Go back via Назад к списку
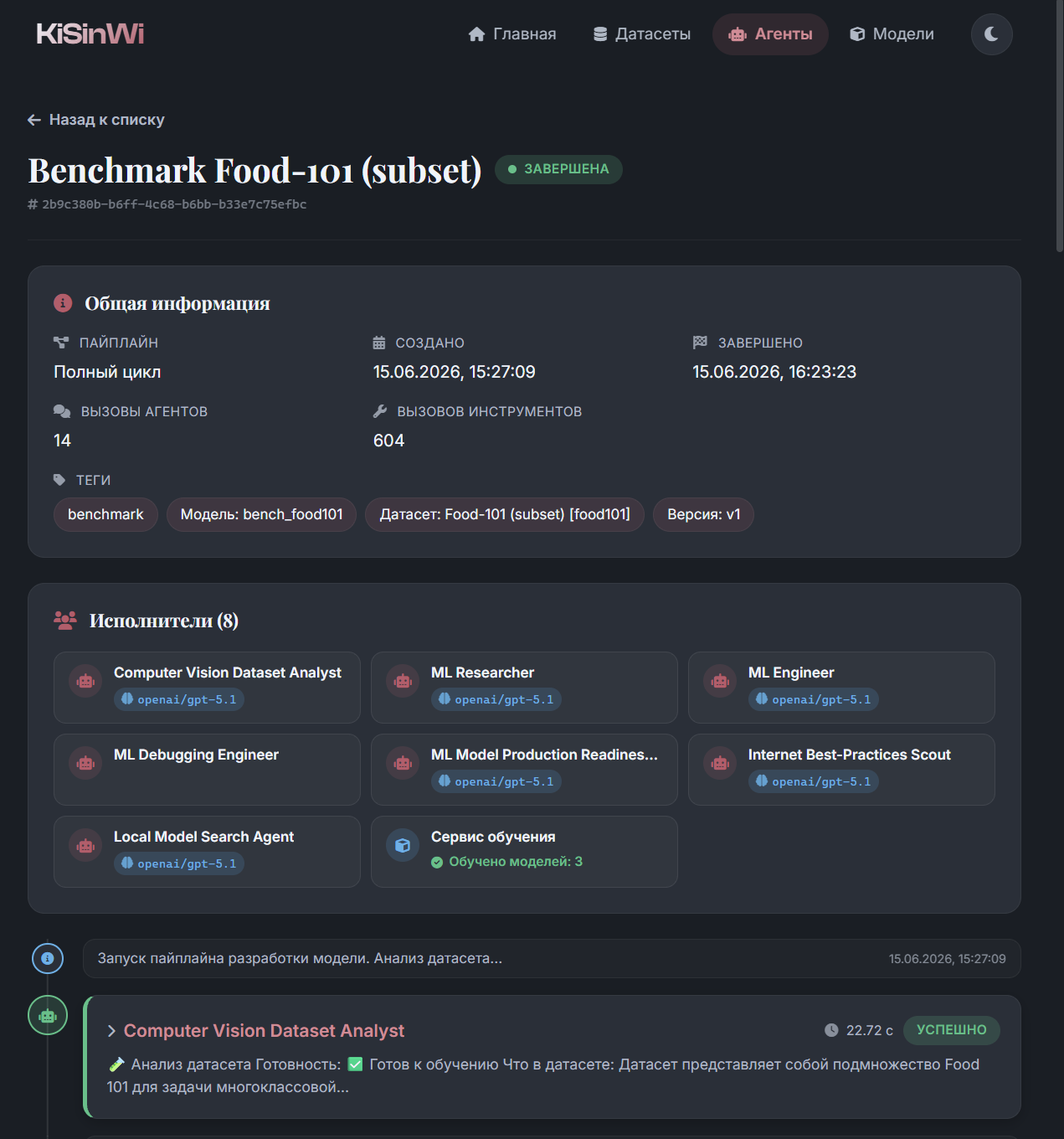Viewport: 1064px width, 1139px height. click(95, 120)
